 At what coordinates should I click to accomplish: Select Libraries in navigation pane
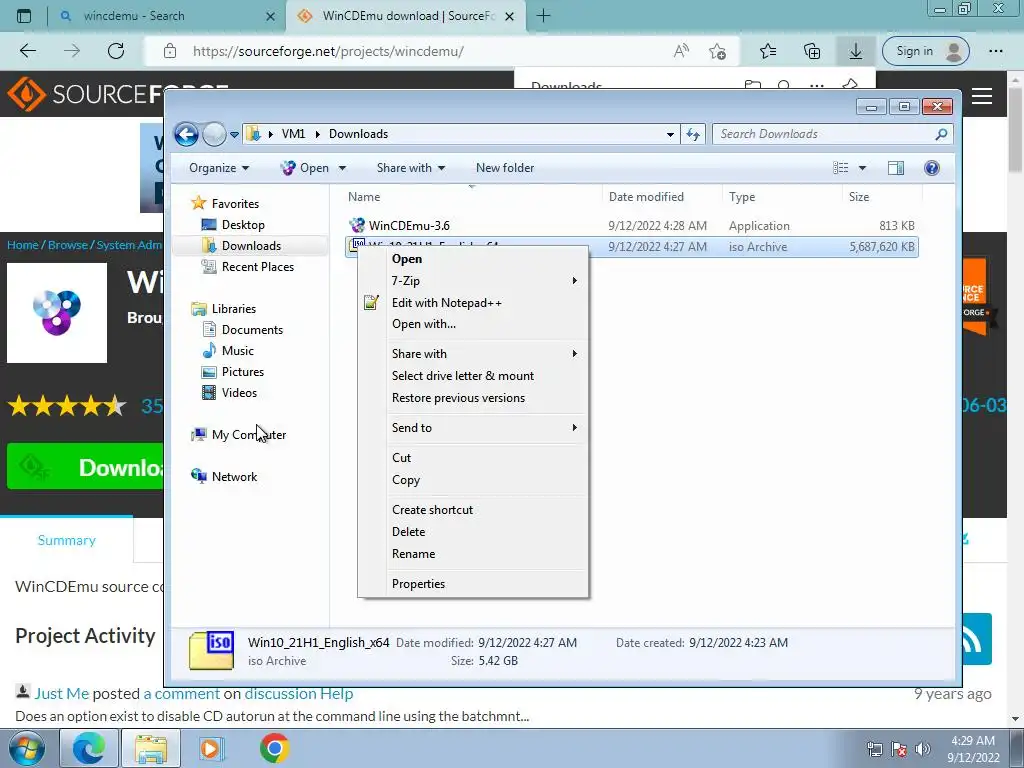(223, 309)
